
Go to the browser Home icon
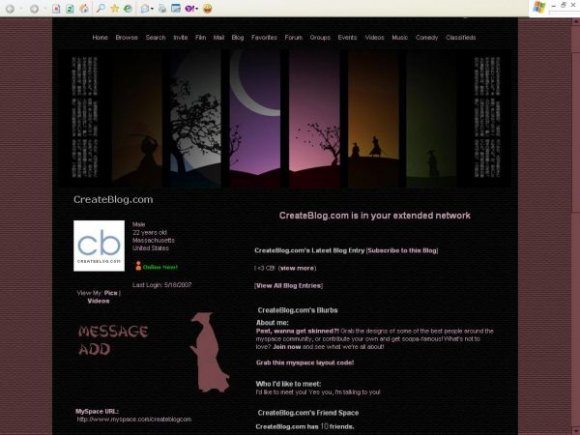tap(84, 9)
